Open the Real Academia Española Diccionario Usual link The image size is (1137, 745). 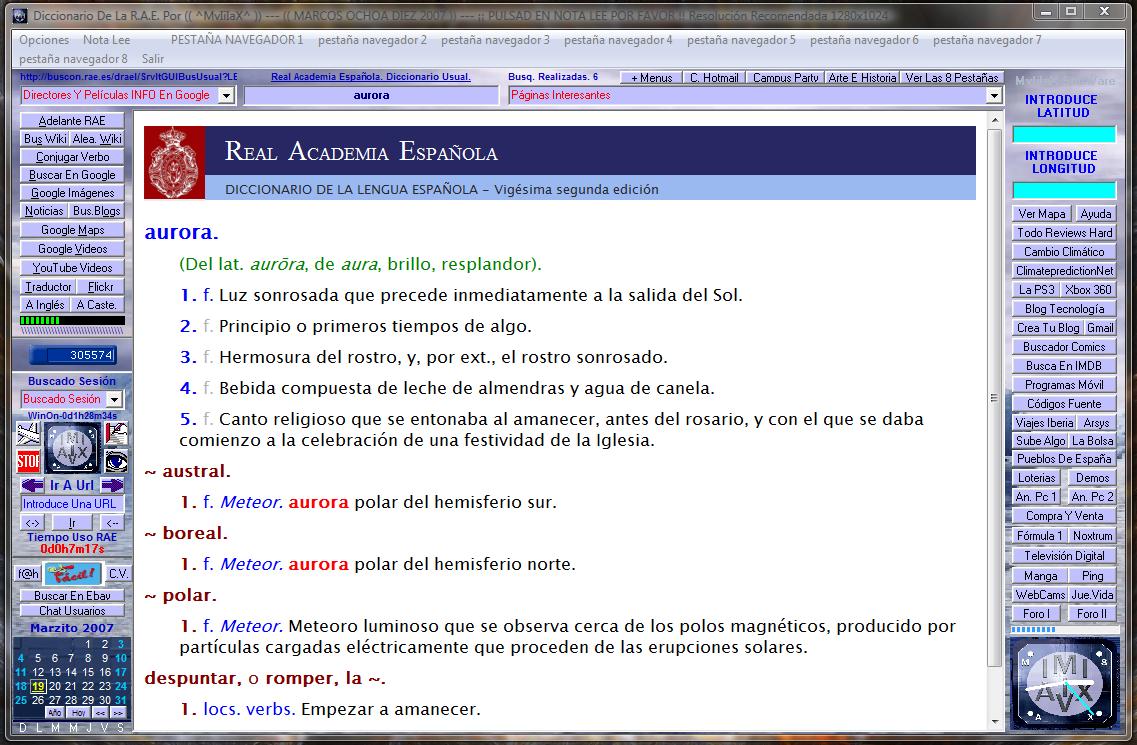click(x=371, y=77)
